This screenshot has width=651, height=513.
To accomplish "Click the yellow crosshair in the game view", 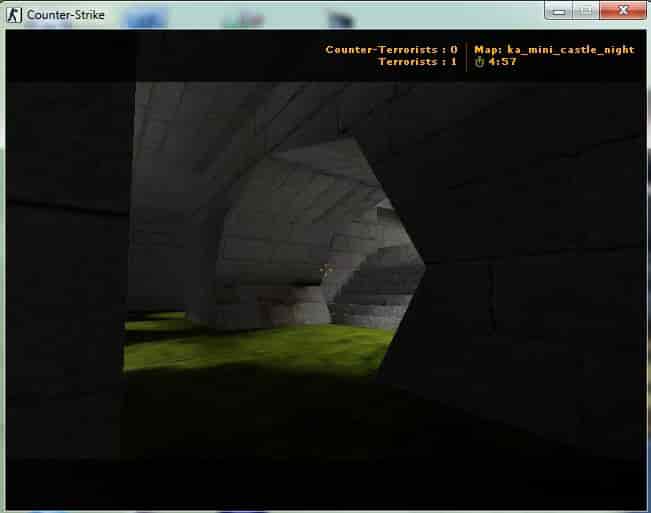I will click(326, 269).
